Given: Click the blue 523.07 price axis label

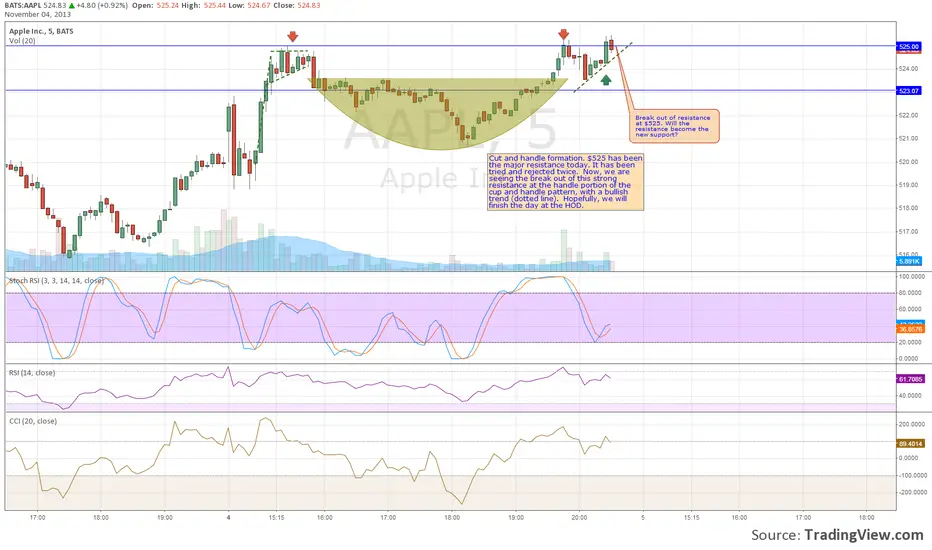Looking at the screenshot, I should 908,90.
